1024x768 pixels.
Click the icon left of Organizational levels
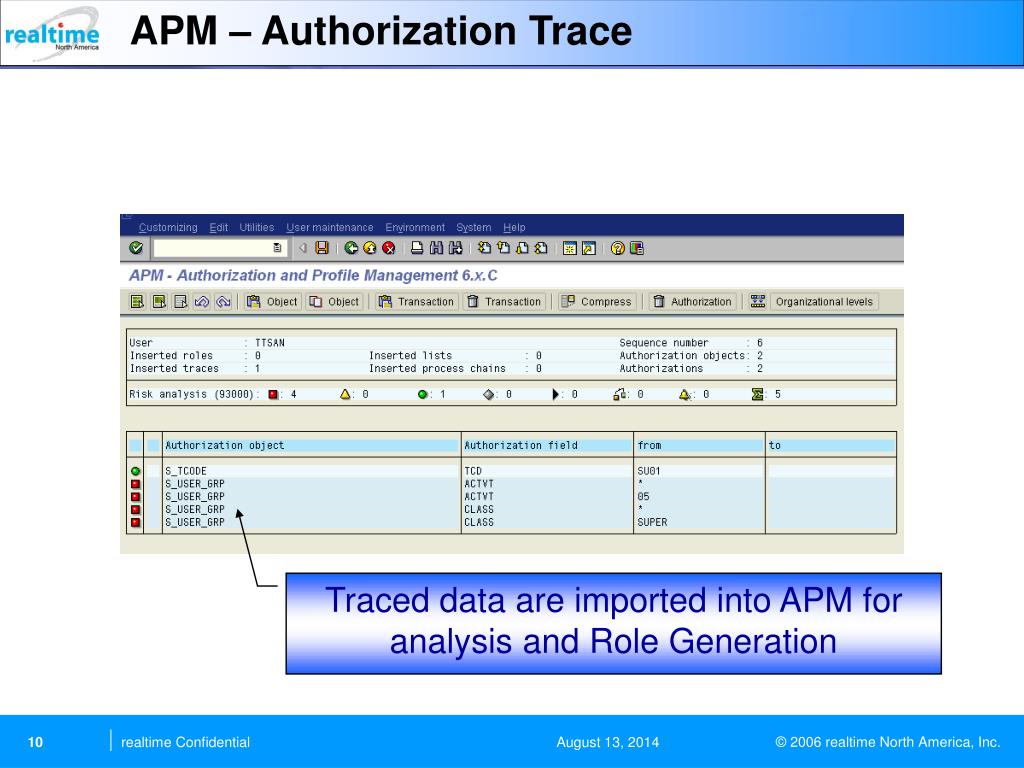coord(758,301)
